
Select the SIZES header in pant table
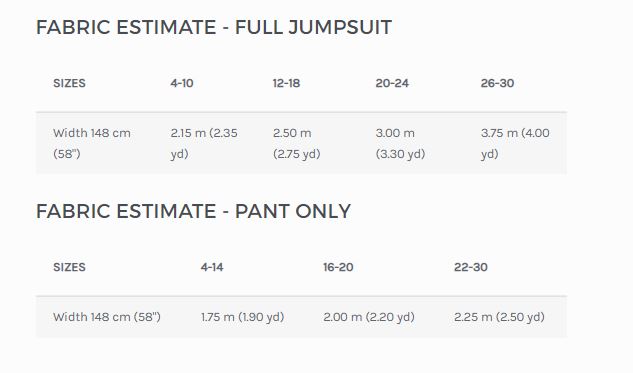click(69, 267)
